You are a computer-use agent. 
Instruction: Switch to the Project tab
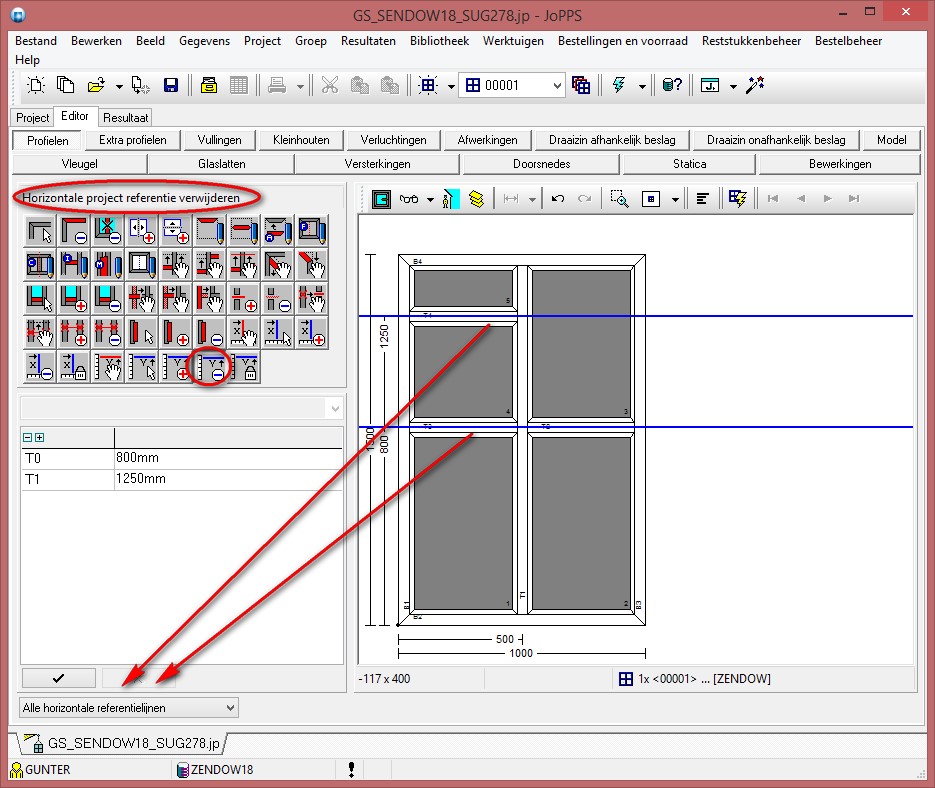point(32,118)
